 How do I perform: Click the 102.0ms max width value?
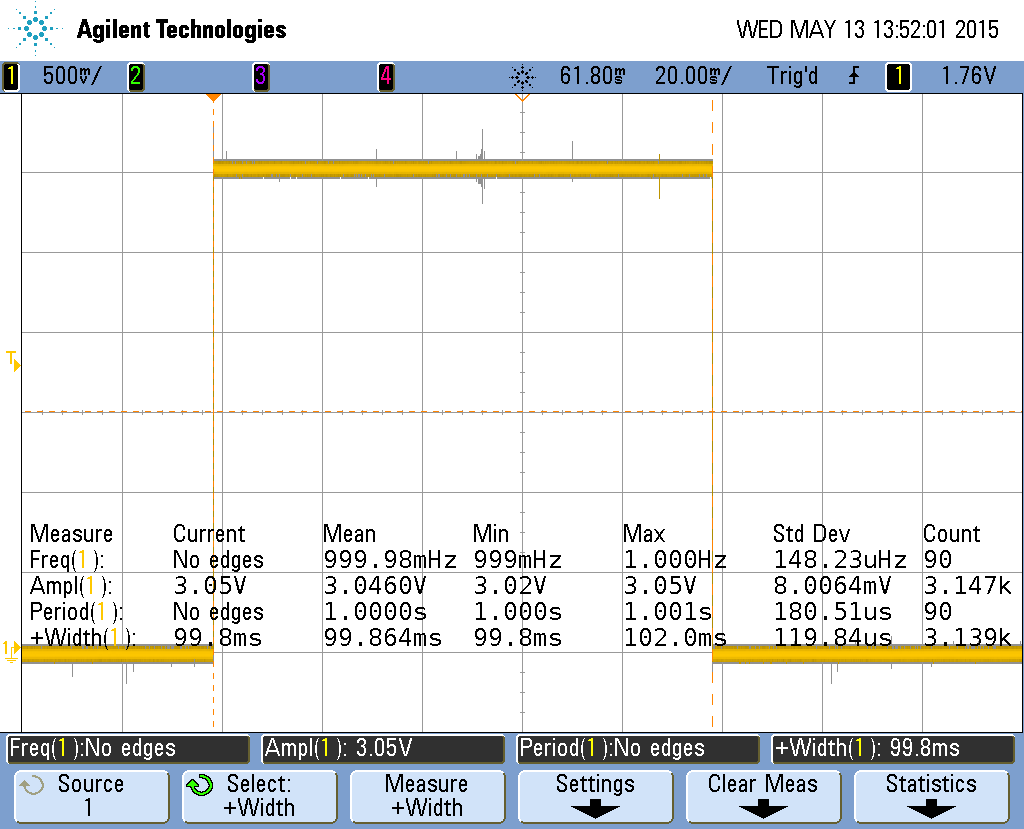click(x=675, y=638)
